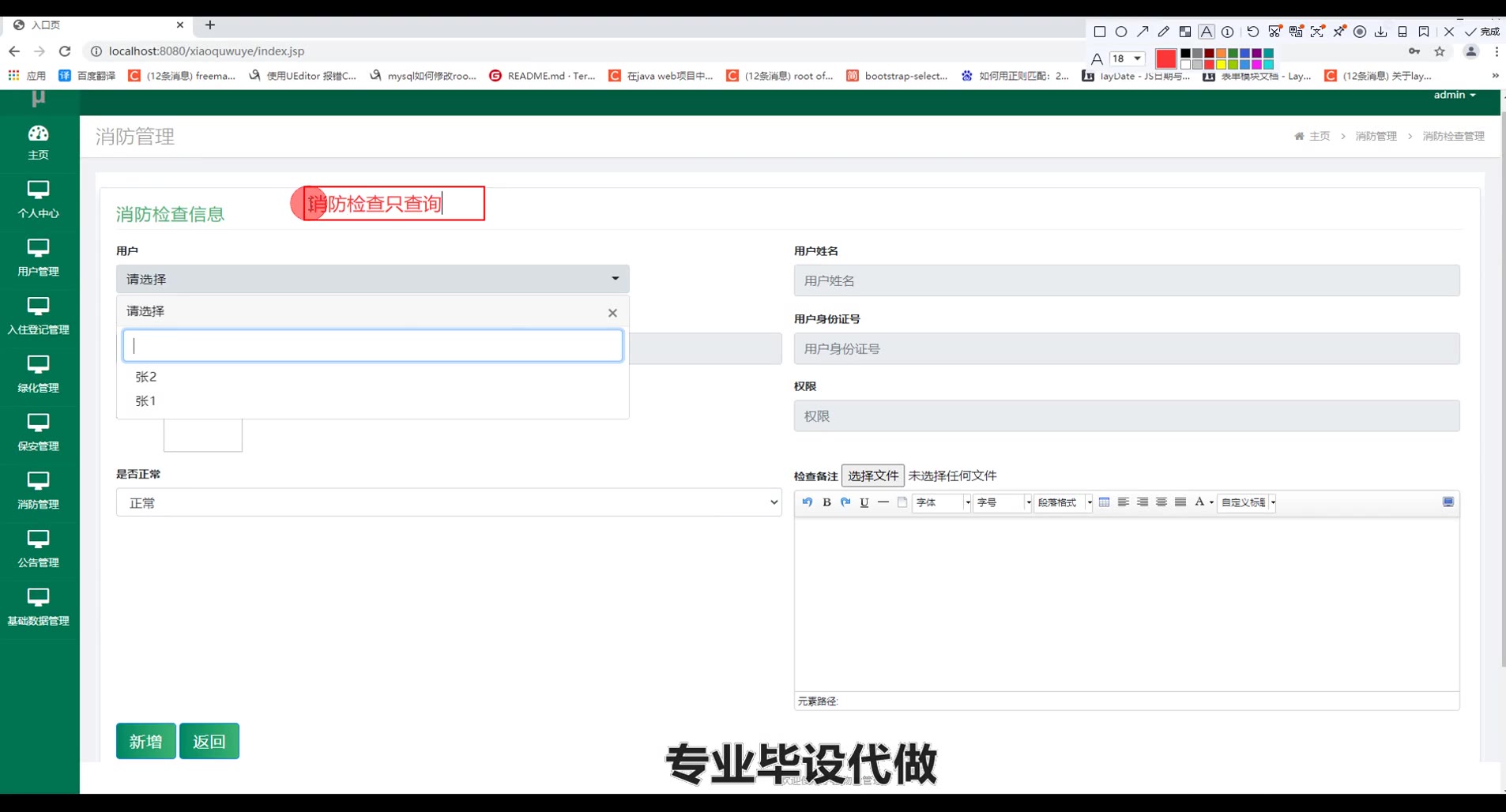Screen dimensions: 1506x812
Task: Open the 字号 font size dropdown
Action: point(1003,502)
